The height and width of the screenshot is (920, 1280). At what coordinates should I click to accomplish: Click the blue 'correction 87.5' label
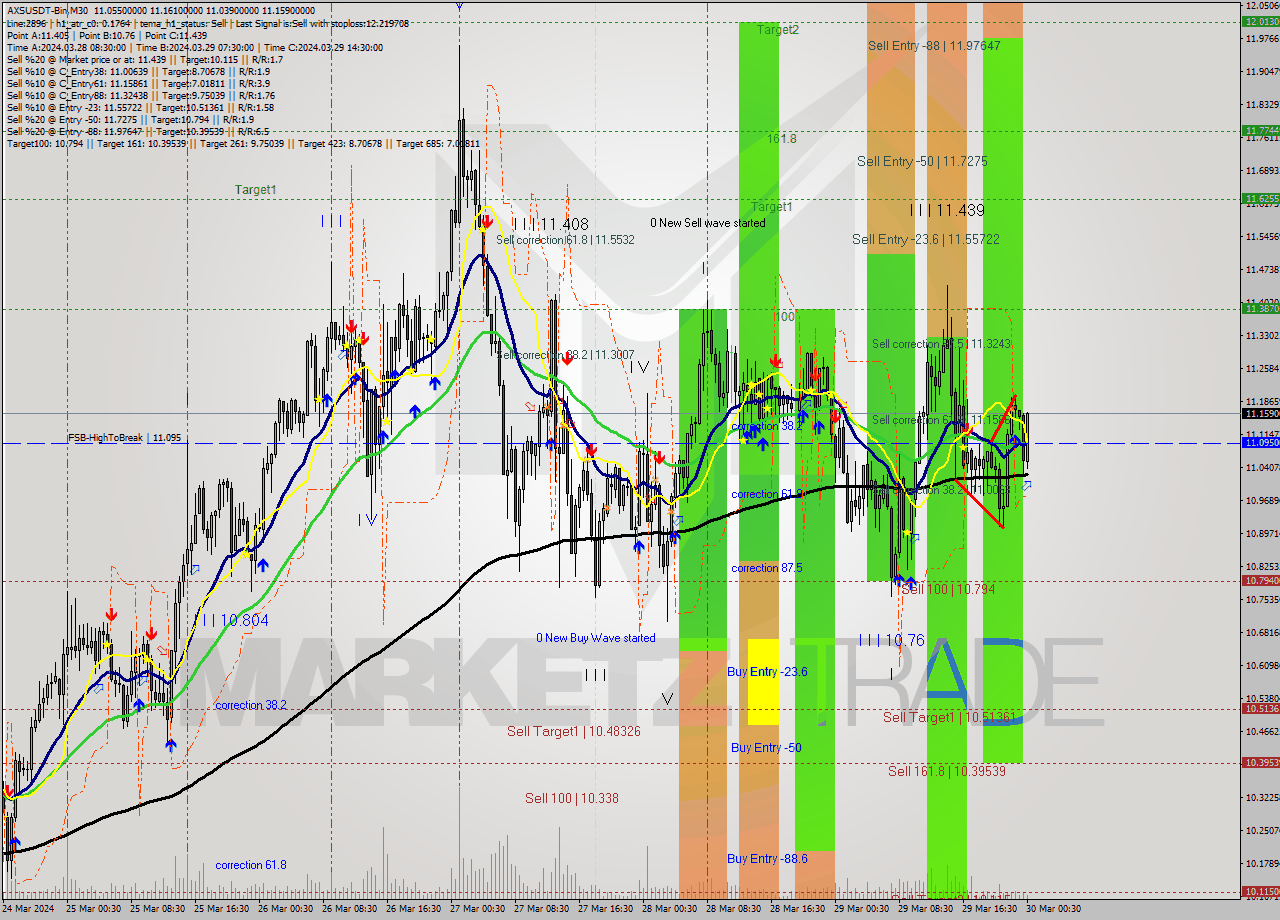(767, 568)
